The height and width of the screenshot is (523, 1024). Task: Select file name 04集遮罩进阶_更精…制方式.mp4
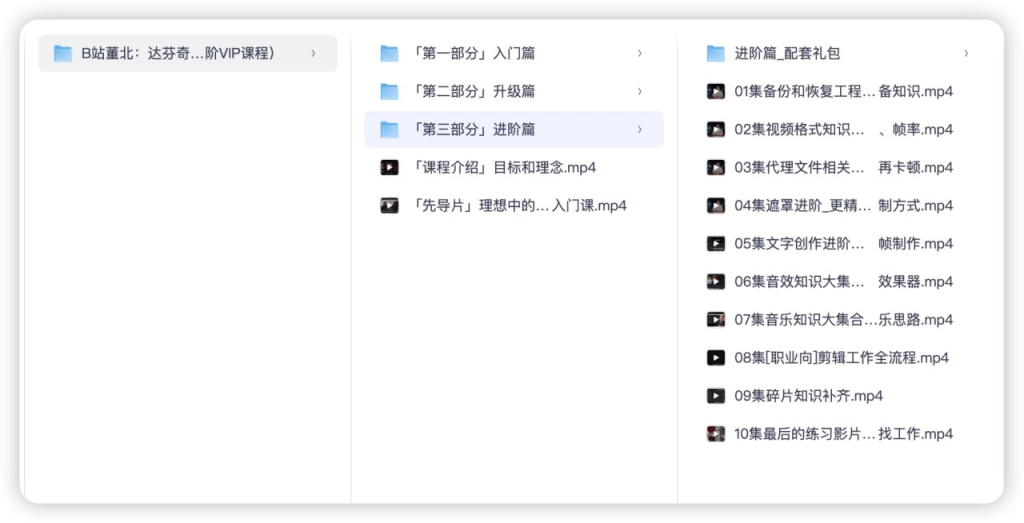[x=844, y=206]
